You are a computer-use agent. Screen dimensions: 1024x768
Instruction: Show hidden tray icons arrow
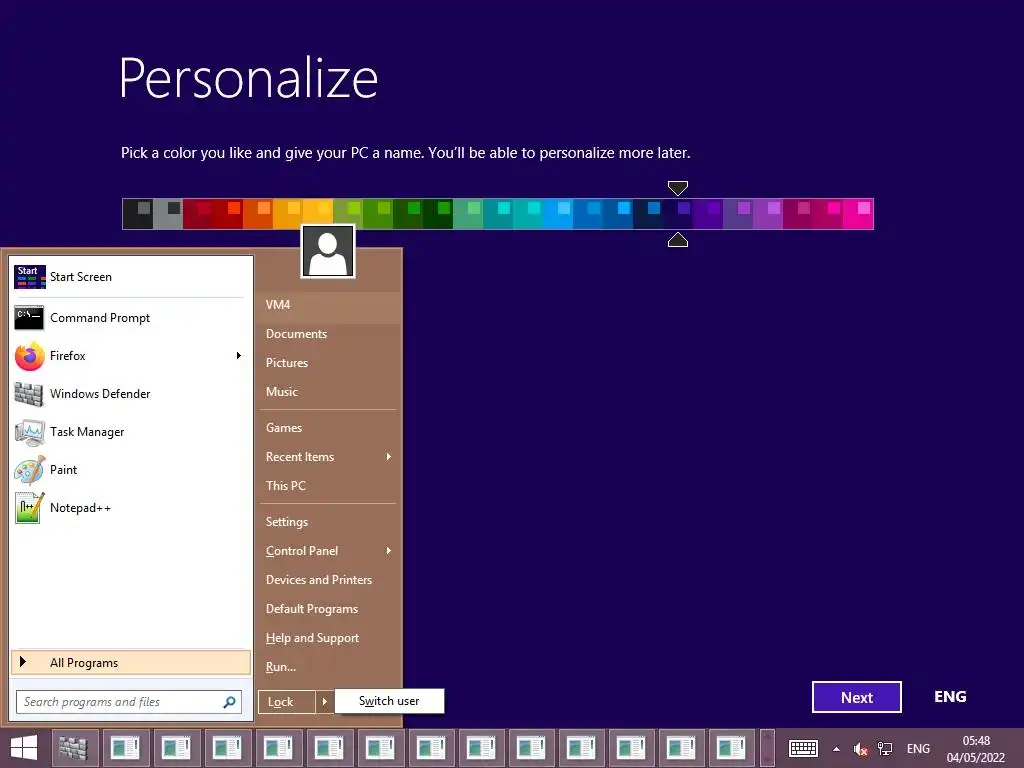[836, 749]
